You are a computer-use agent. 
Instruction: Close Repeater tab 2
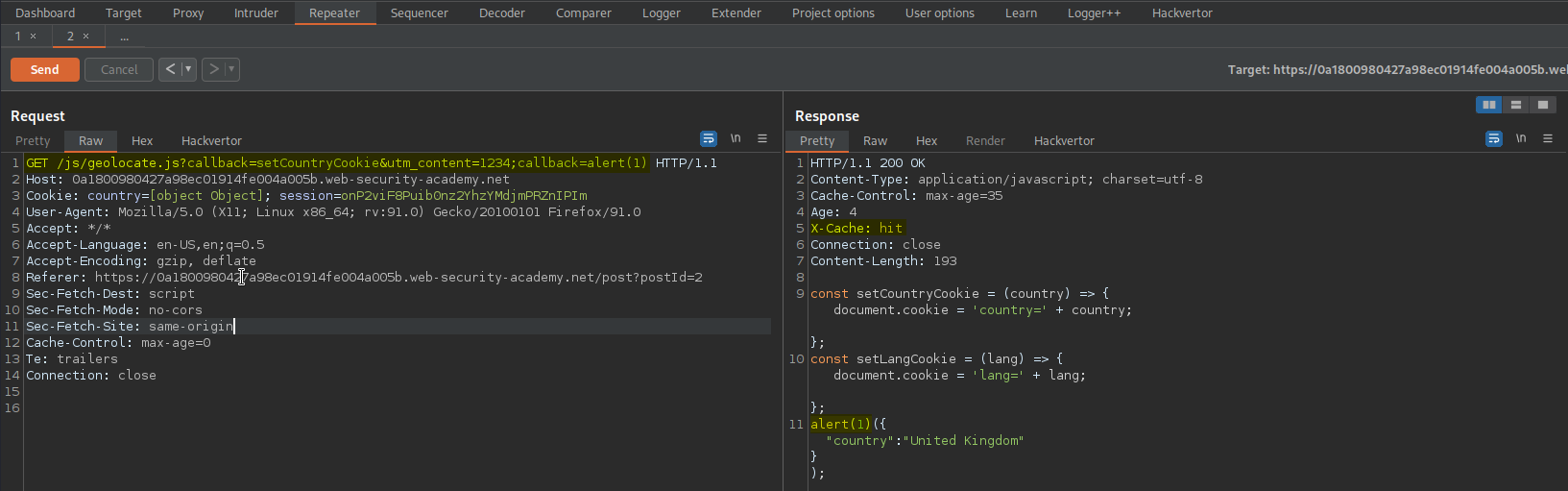86,37
